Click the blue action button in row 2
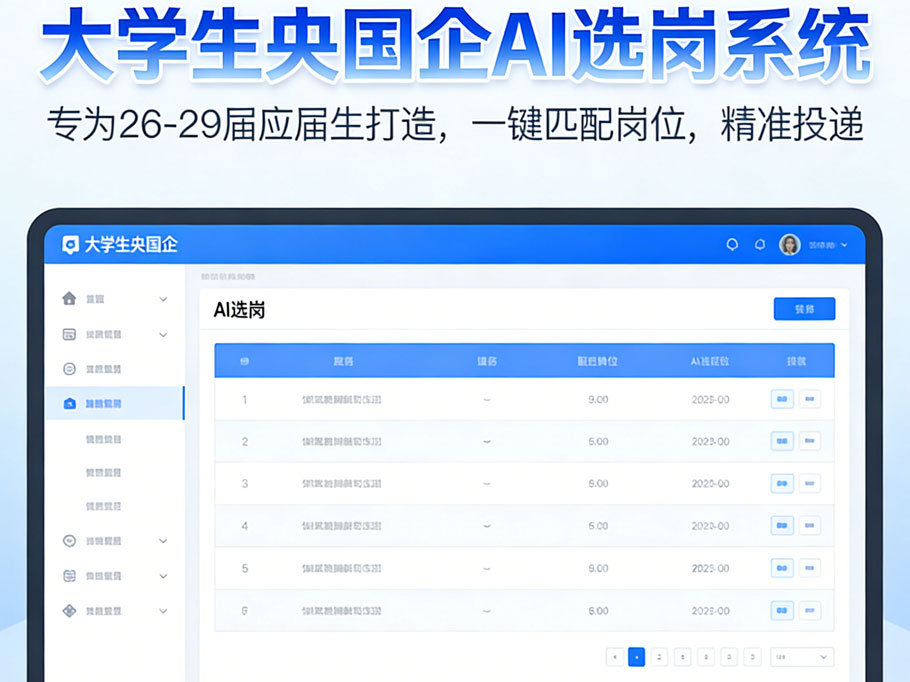The height and width of the screenshot is (682, 910). pos(782,441)
